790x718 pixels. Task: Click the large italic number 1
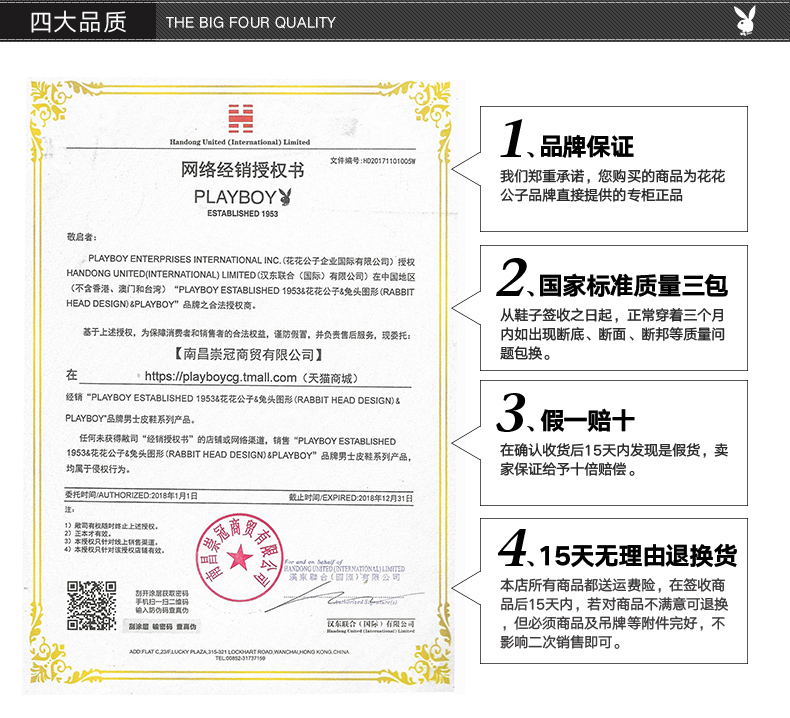pos(513,138)
